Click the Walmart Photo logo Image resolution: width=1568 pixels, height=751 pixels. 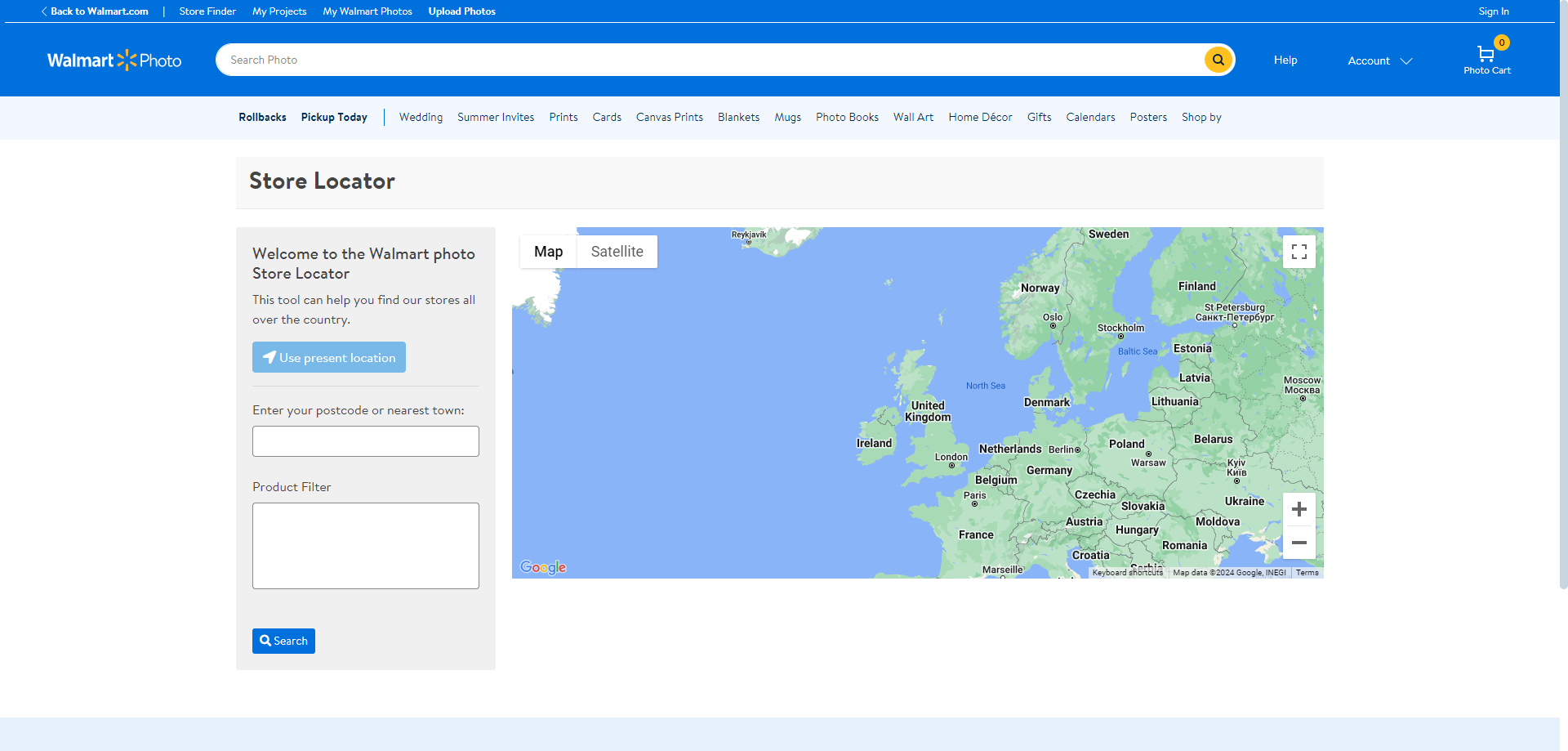pyautogui.click(x=114, y=60)
